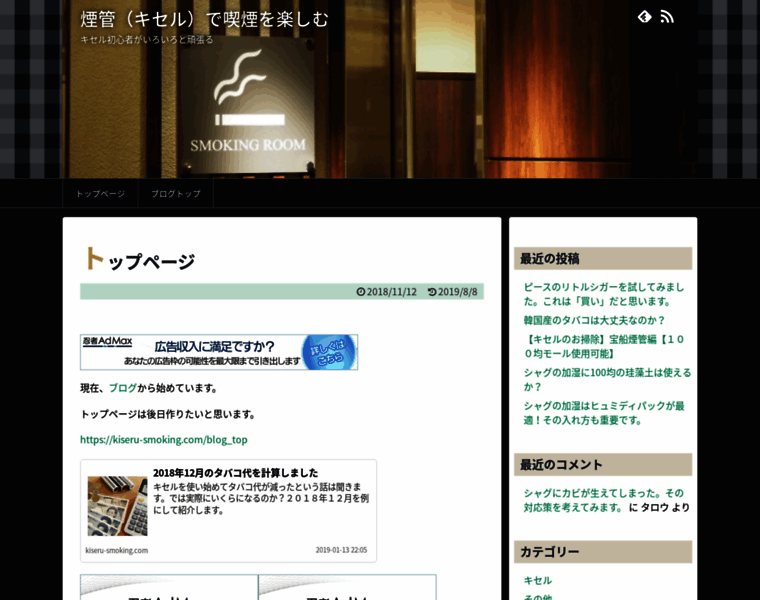Click kiseru-smoking.com domain text in blog card

pos(117,550)
